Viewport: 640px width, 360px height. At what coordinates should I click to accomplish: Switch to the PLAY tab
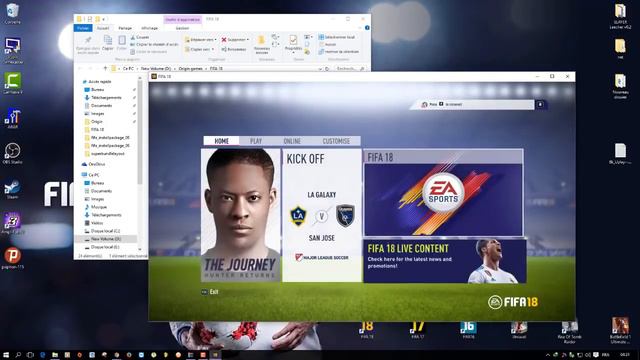click(256, 141)
